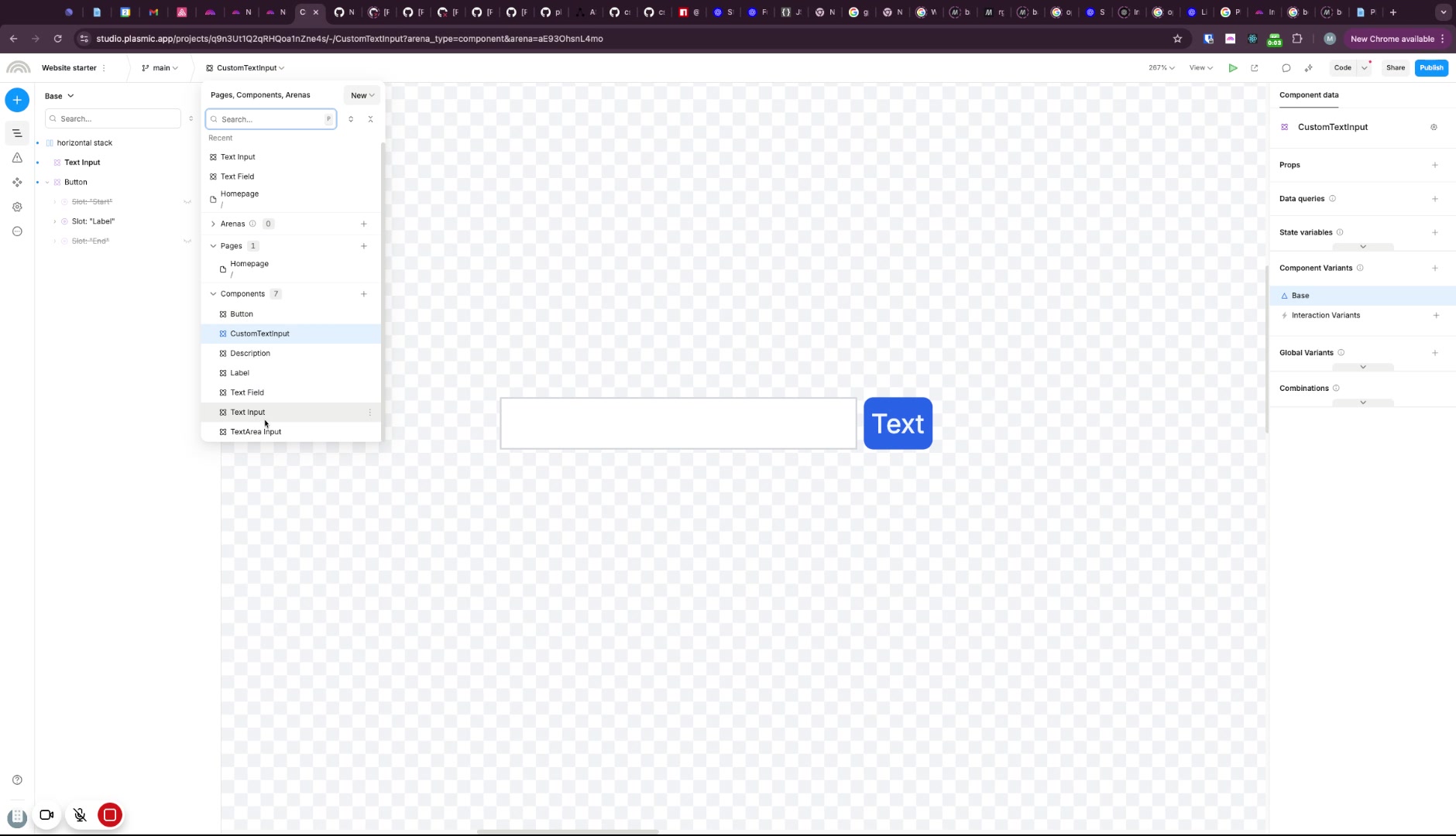Open the gear settings sidebar icon

[x=17, y=207]
